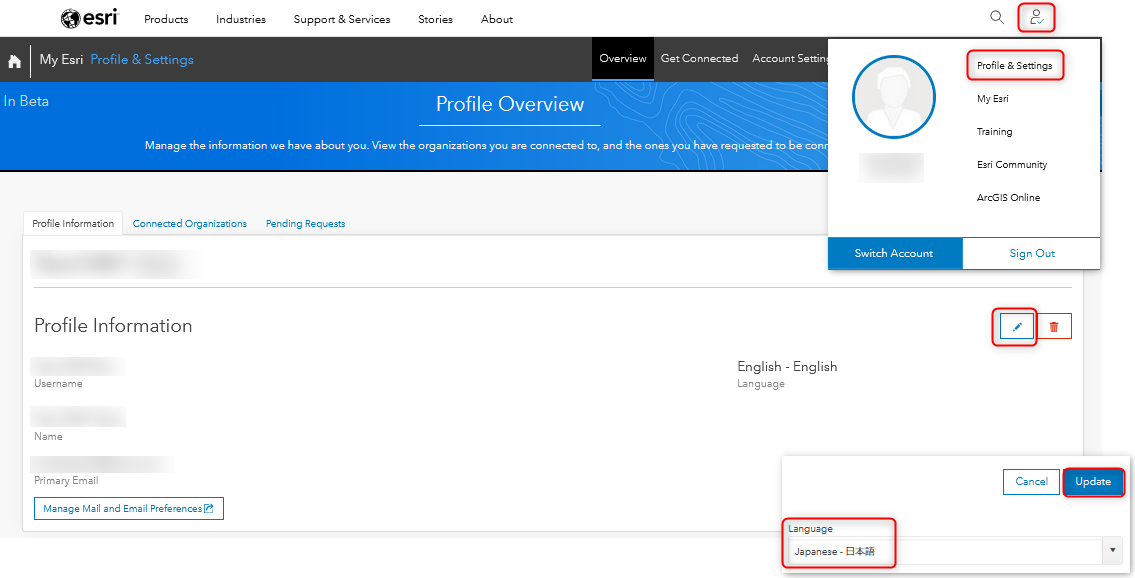This screenshot has width=1135, height=578.
Task: Click the Primary Email field label
Action: point(66,480)
